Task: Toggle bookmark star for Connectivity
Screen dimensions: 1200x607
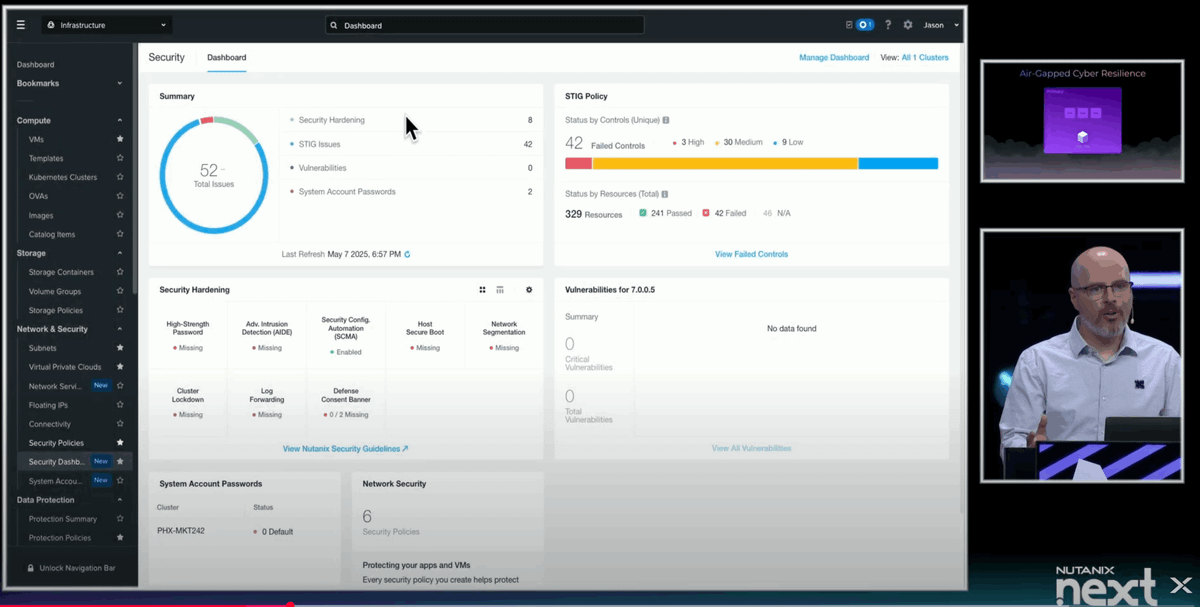Action: point(120,424)
